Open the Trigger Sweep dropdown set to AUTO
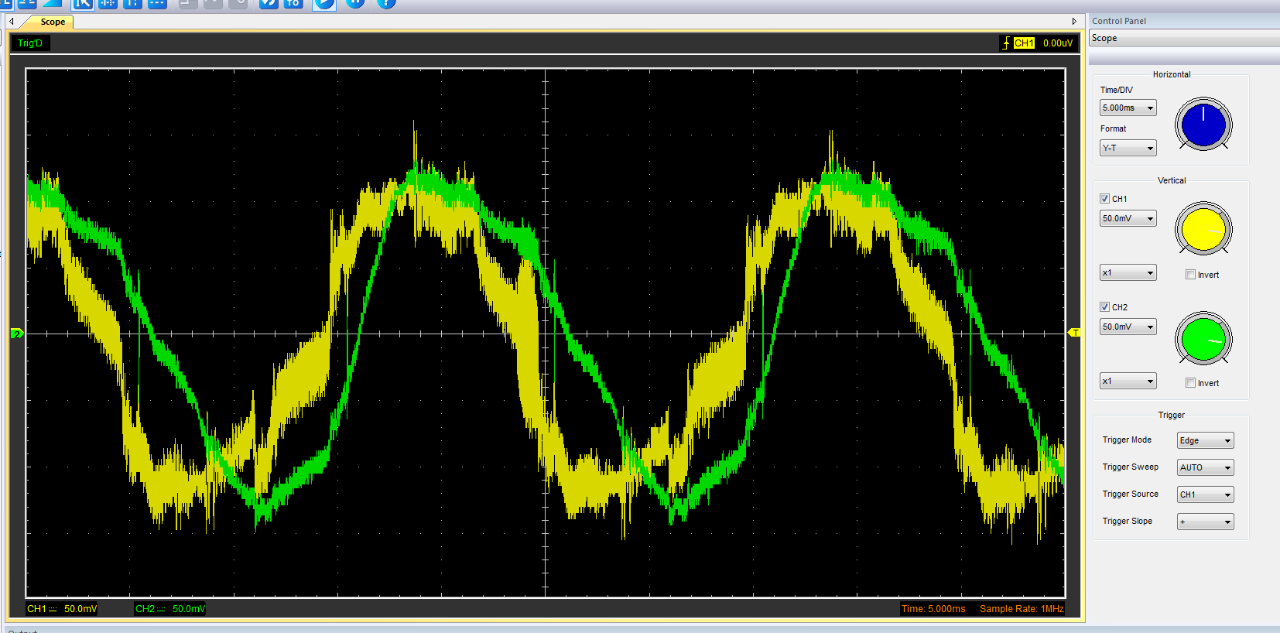This screenshot has width=1280, height=633. point(1205,467)
